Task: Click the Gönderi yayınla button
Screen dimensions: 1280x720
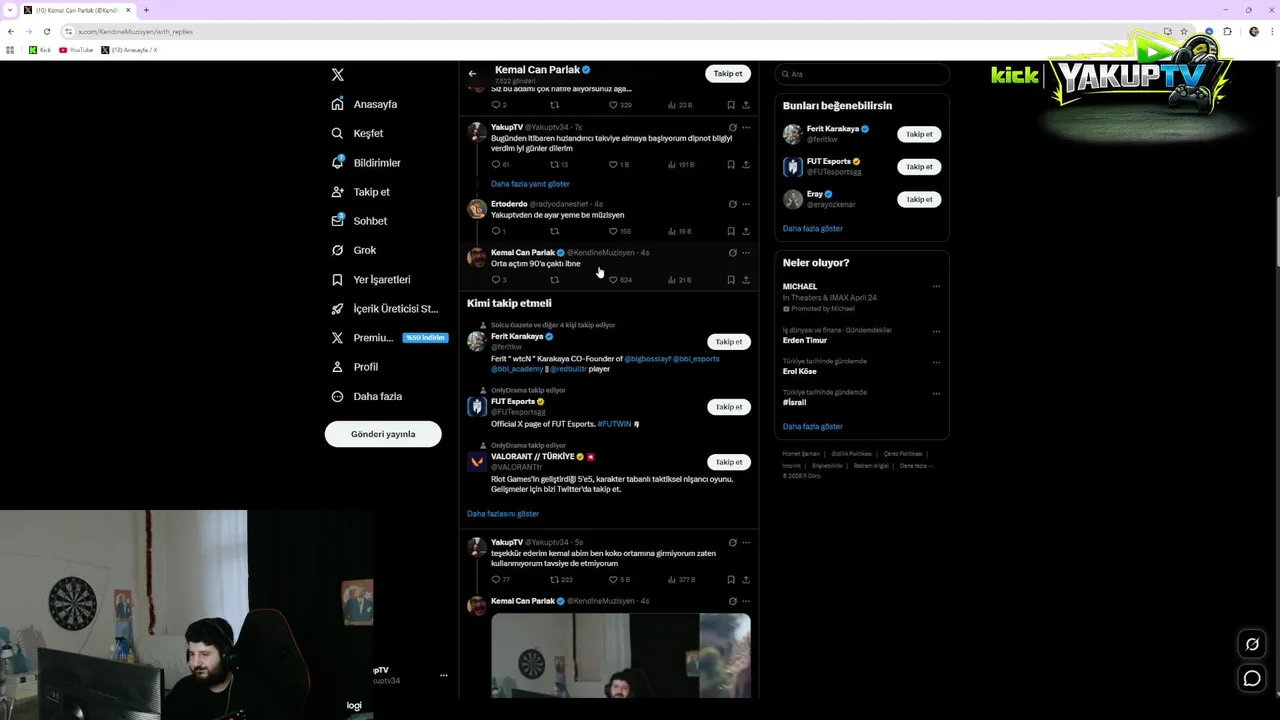Action: (x=383, y=434)
